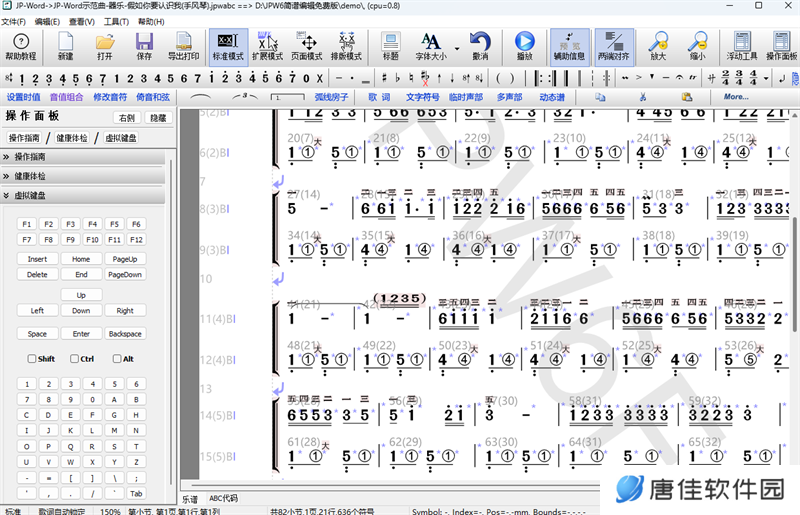Click the score vertical scrollbar
The image size is (800, 515).
(x=795, y=276)
